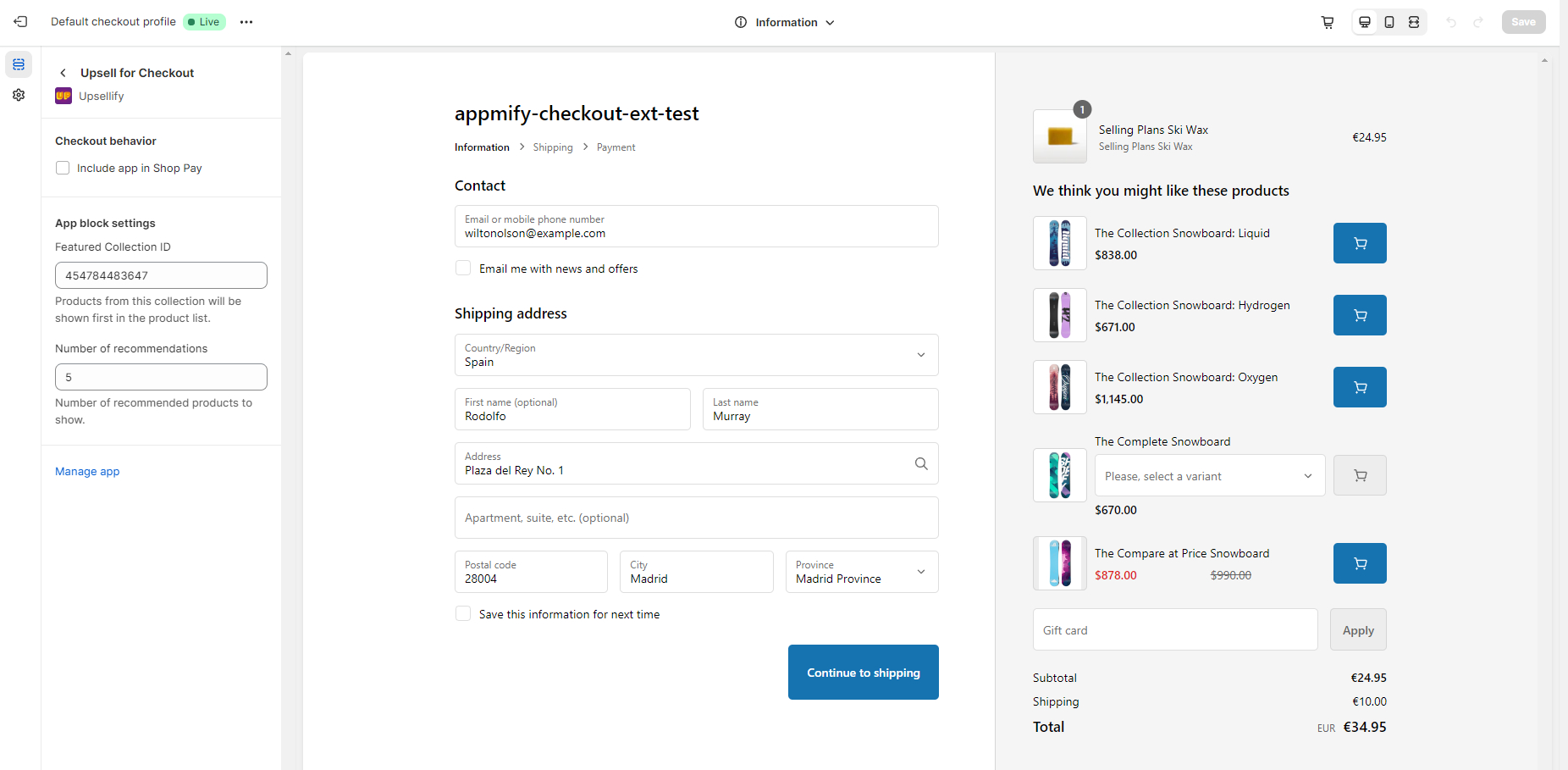Open the Information page selector
1568x770 pixels.
(x=785, y=22)
